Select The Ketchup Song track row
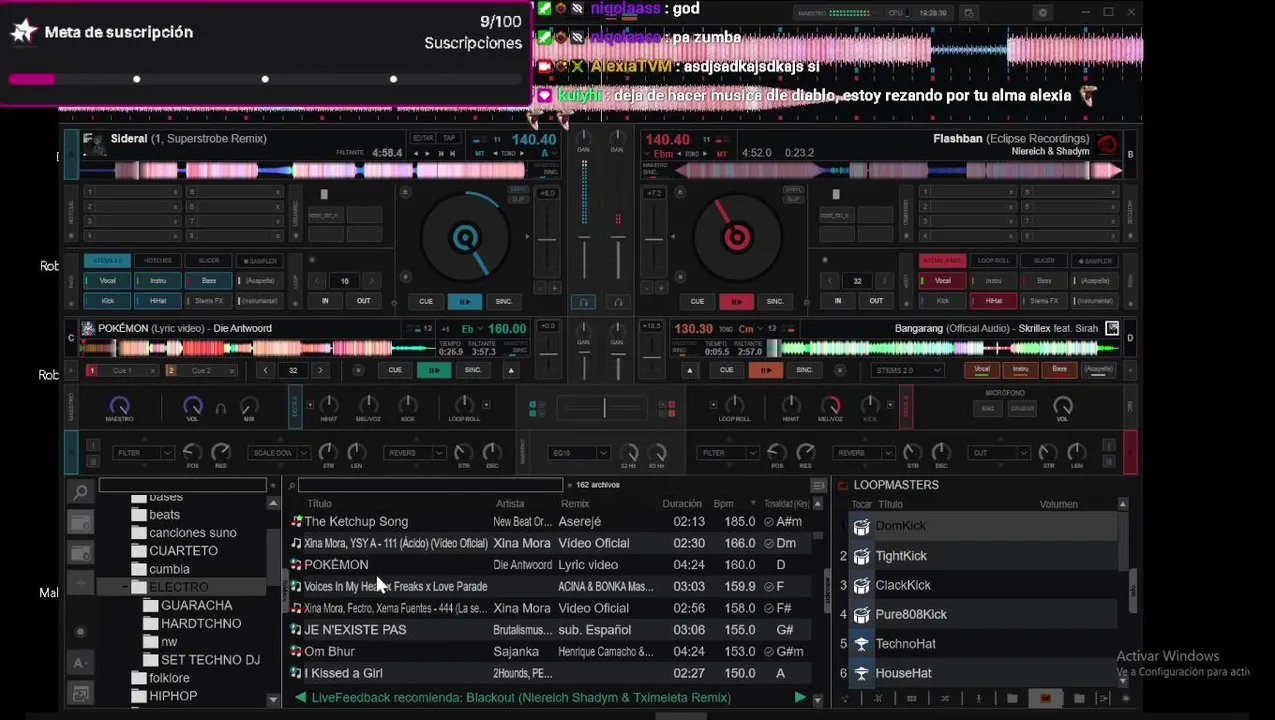The image size is (1275, 720). tap(551, 521)
